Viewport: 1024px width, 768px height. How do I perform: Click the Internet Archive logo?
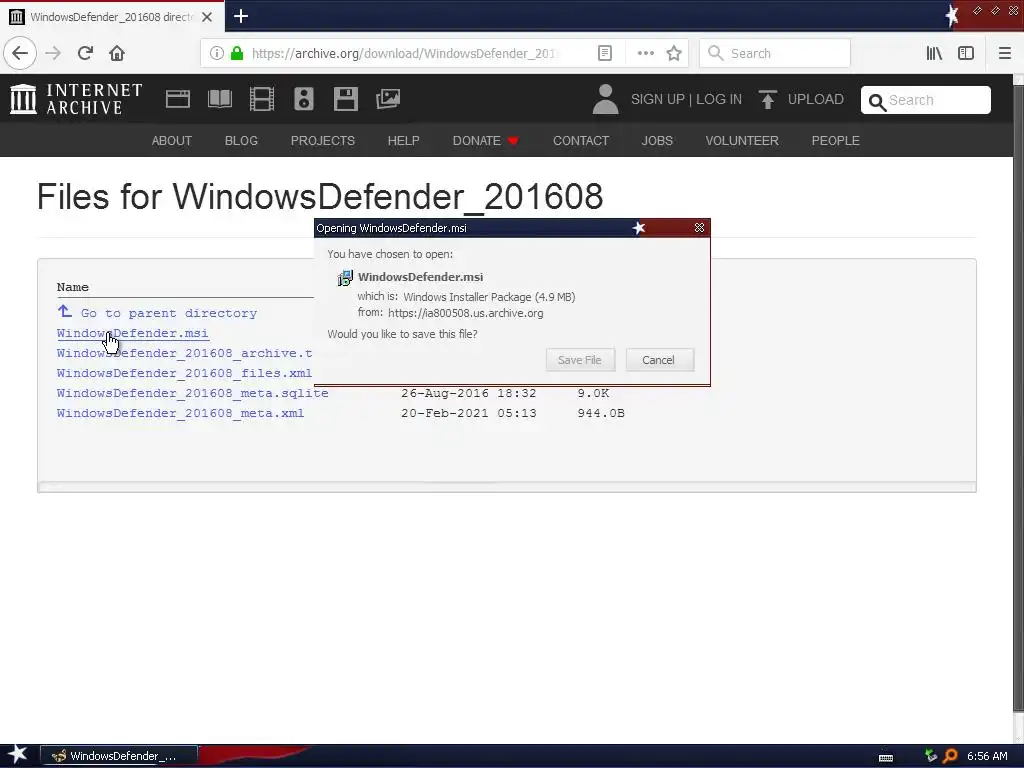(x=76, y=99)
